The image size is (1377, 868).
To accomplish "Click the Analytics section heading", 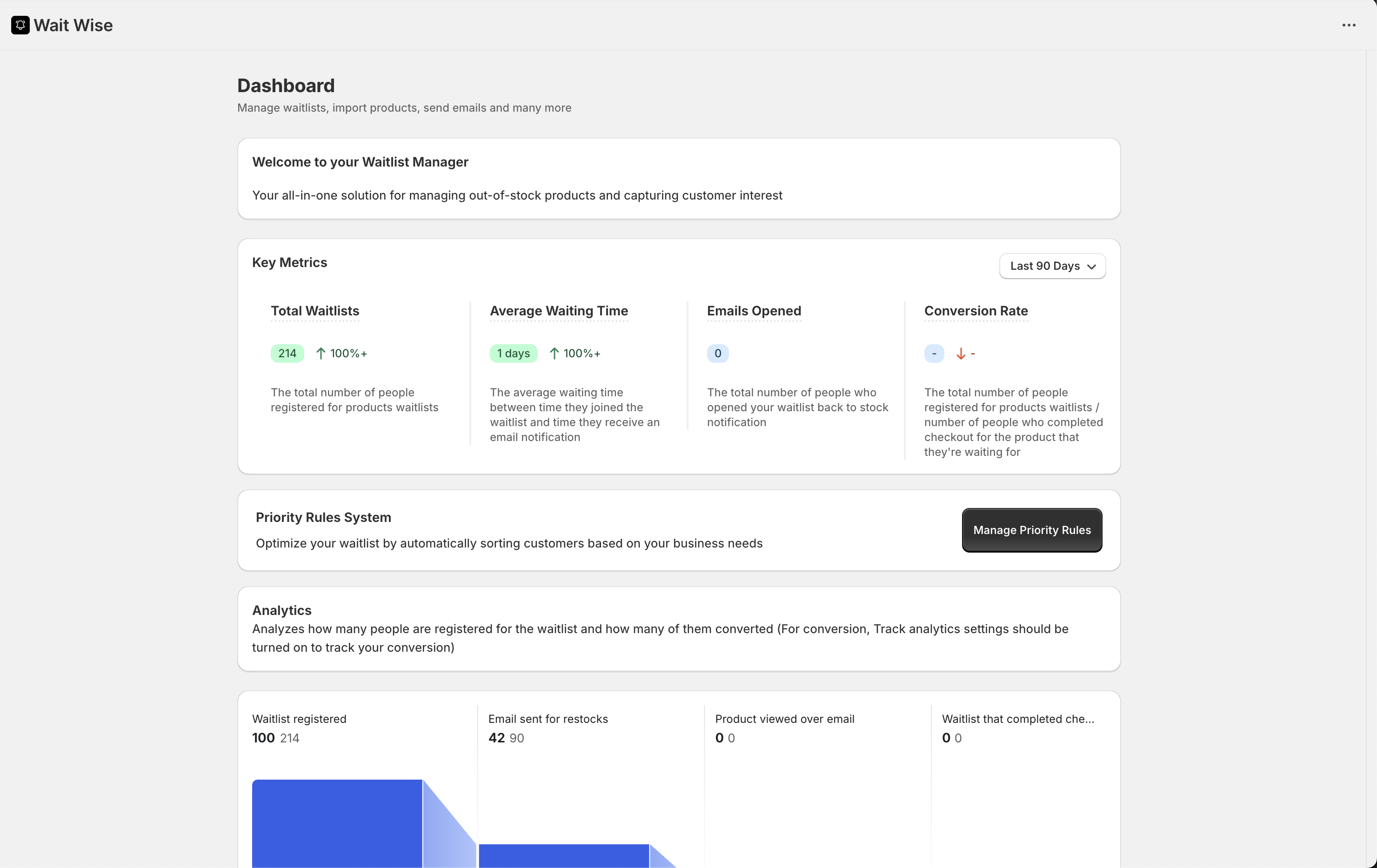I will [x=282, y=610].
